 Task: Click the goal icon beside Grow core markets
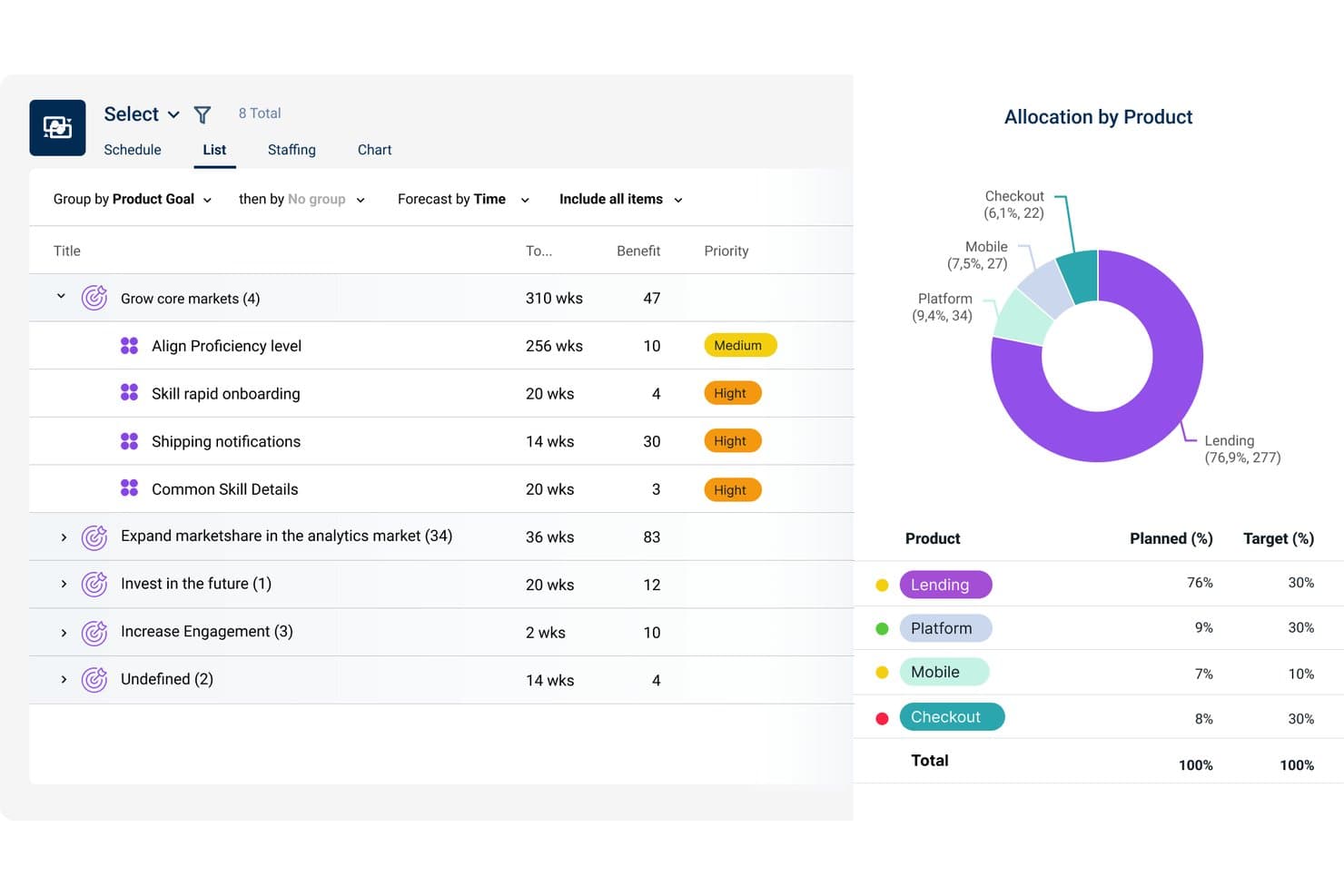[x=94, y=298]
